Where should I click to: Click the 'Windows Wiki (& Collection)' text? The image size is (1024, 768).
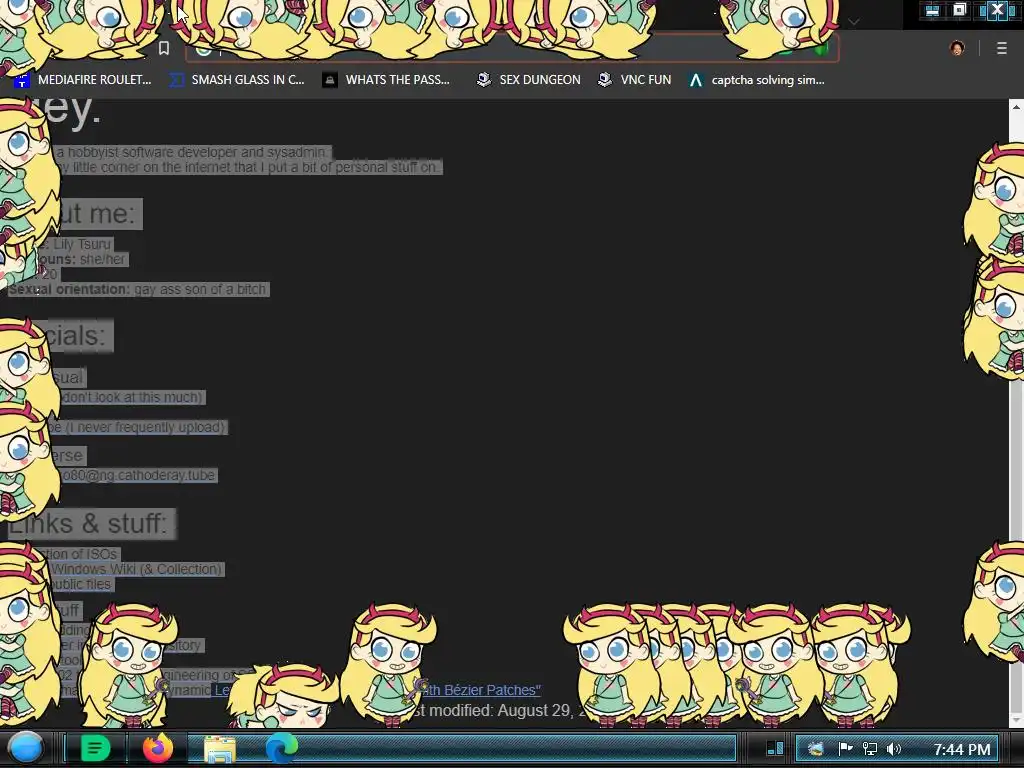pos(136,569)
